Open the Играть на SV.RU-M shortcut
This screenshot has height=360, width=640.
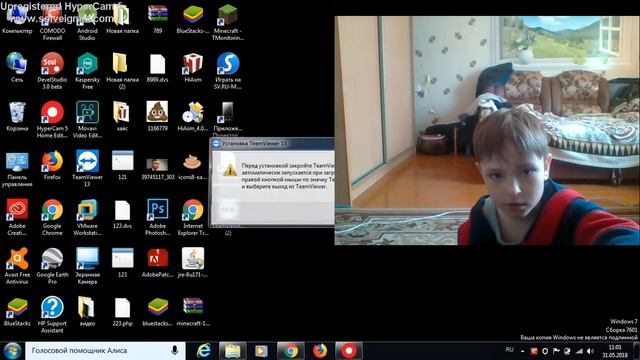pyautogui.click(x=228, y=71)
